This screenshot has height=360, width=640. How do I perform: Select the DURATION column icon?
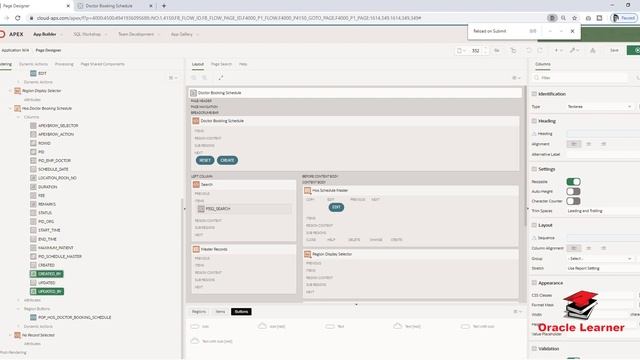click(x=33, y=187)
